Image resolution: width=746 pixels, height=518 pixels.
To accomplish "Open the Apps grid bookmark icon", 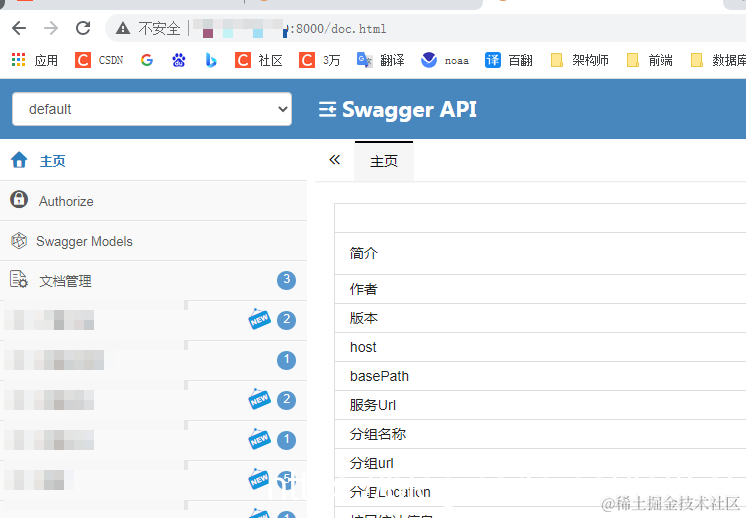I will (19, 60).
